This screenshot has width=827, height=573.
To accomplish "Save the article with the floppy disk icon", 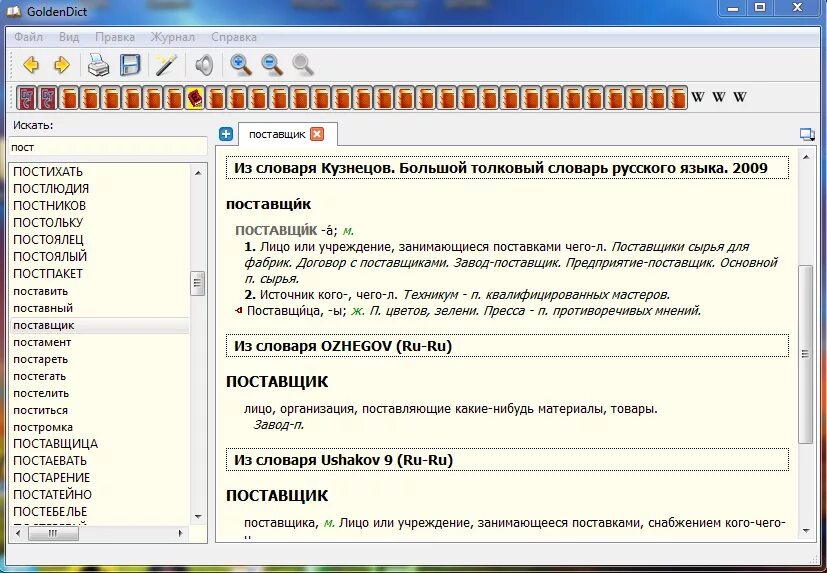I will pyautogui.click(x=130, y=65).
